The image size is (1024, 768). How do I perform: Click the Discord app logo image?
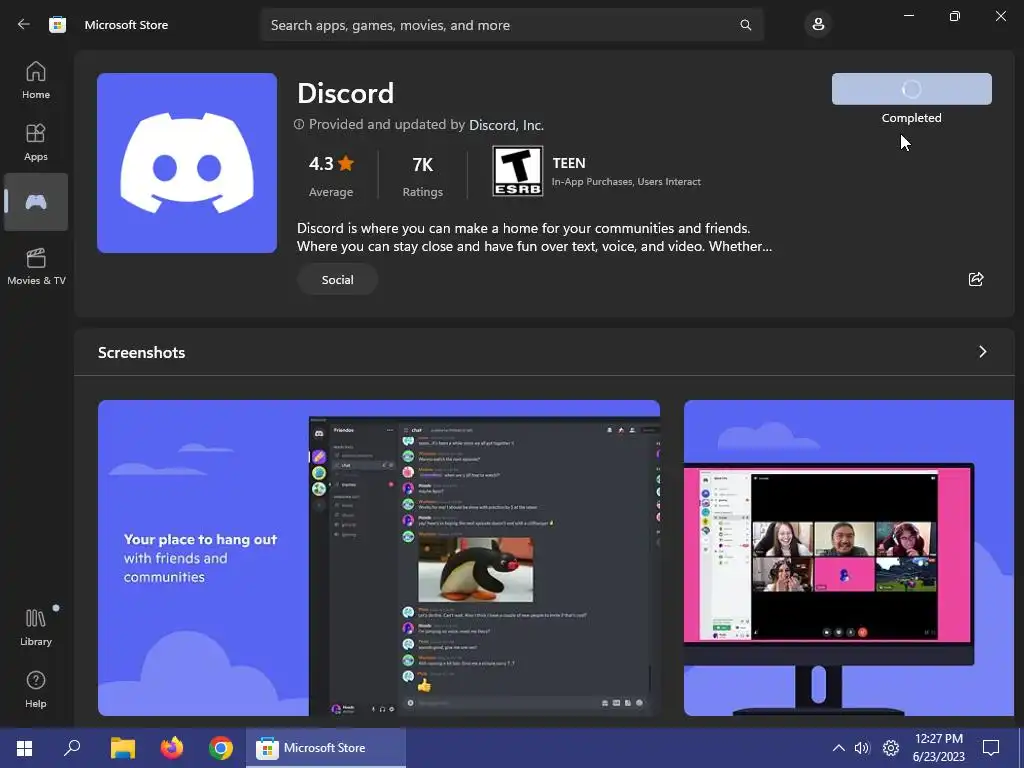pos(187,163)
